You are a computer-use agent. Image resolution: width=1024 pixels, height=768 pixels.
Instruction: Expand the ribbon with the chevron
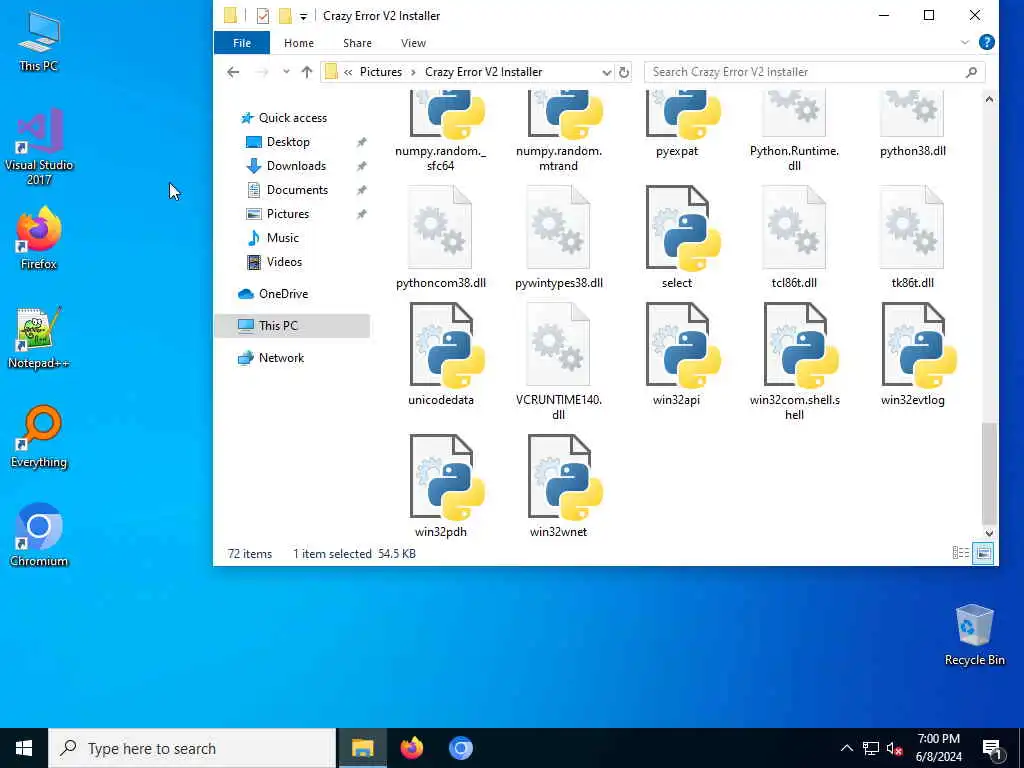965,42
